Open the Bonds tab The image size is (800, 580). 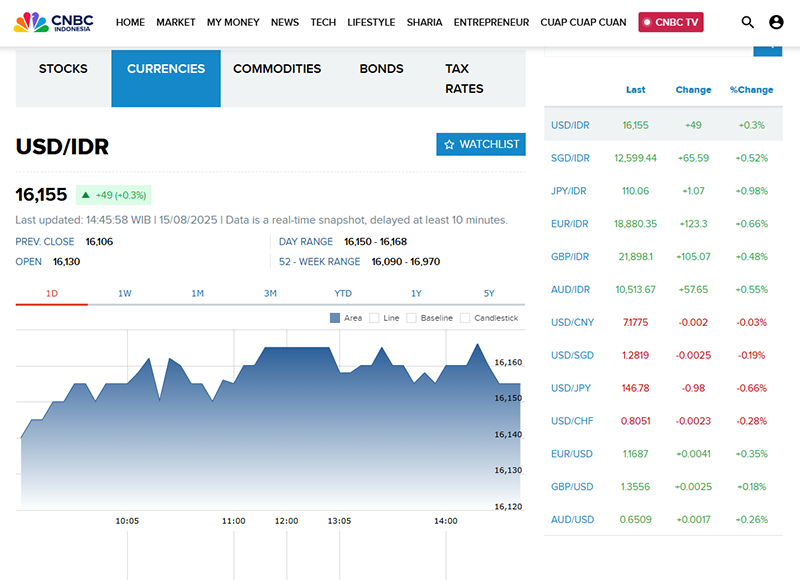click(x=381, y=69)
